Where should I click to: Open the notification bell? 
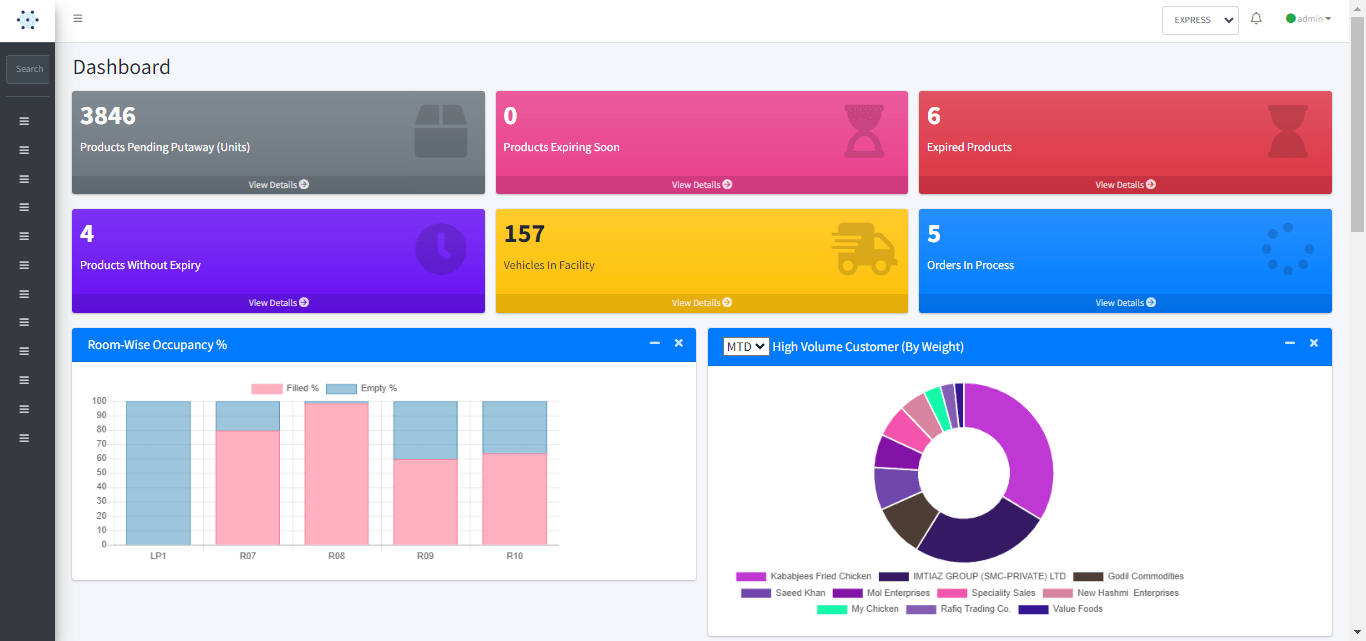point(1256,19)
